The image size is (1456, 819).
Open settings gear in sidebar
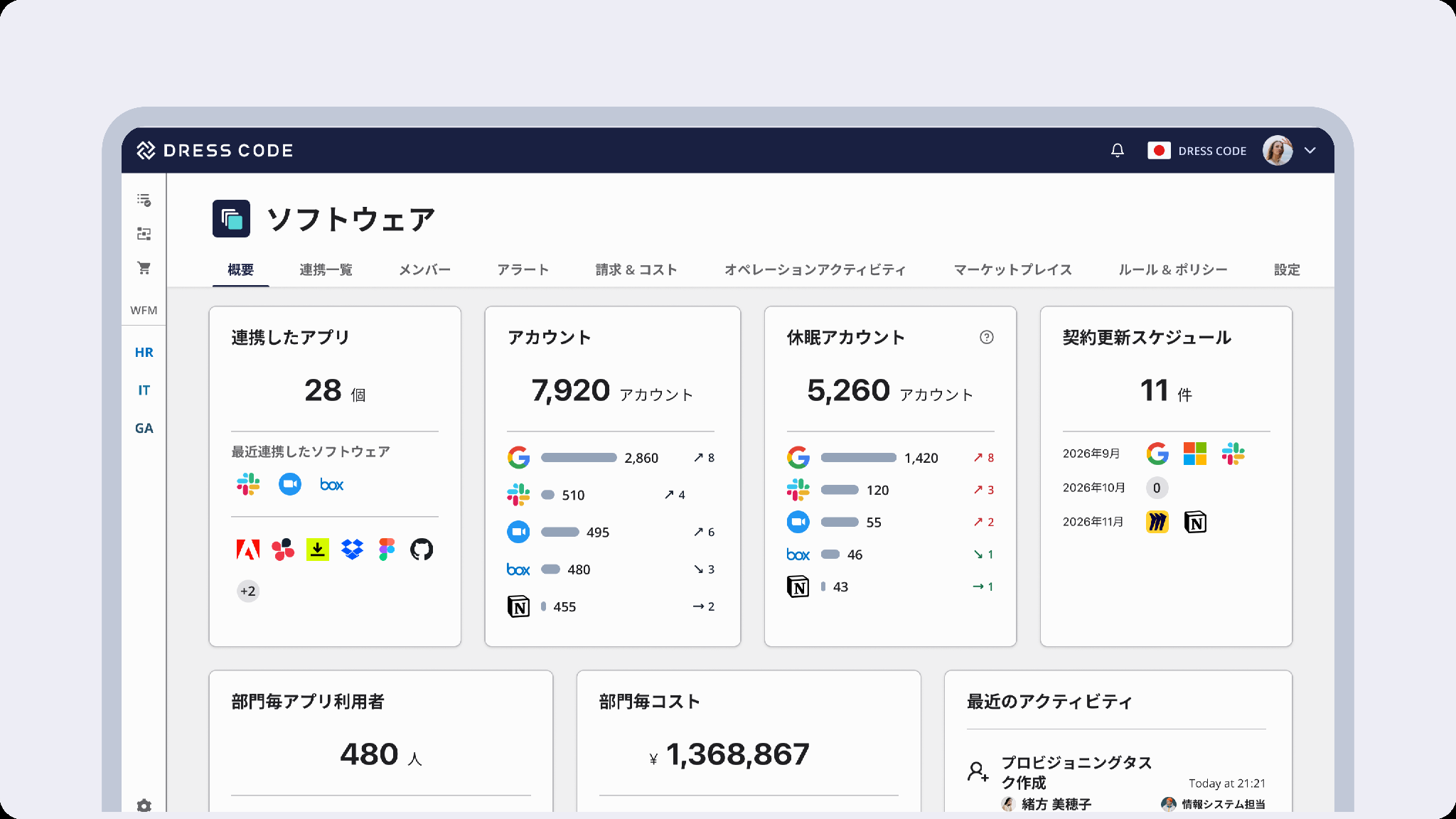tap(144, 805)
